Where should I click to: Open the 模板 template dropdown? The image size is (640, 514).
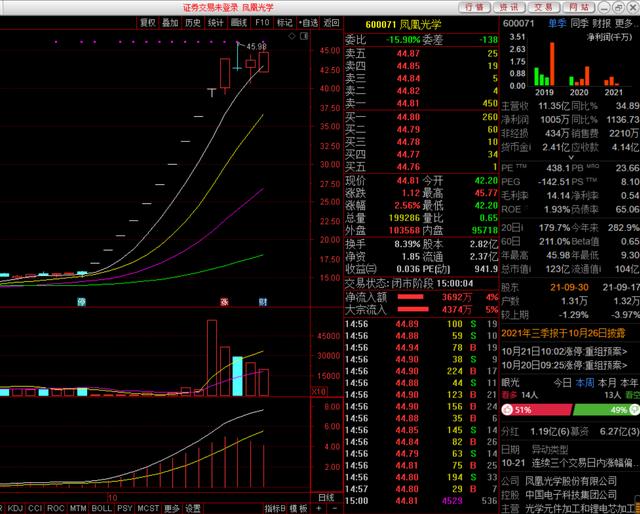(301, 507)
